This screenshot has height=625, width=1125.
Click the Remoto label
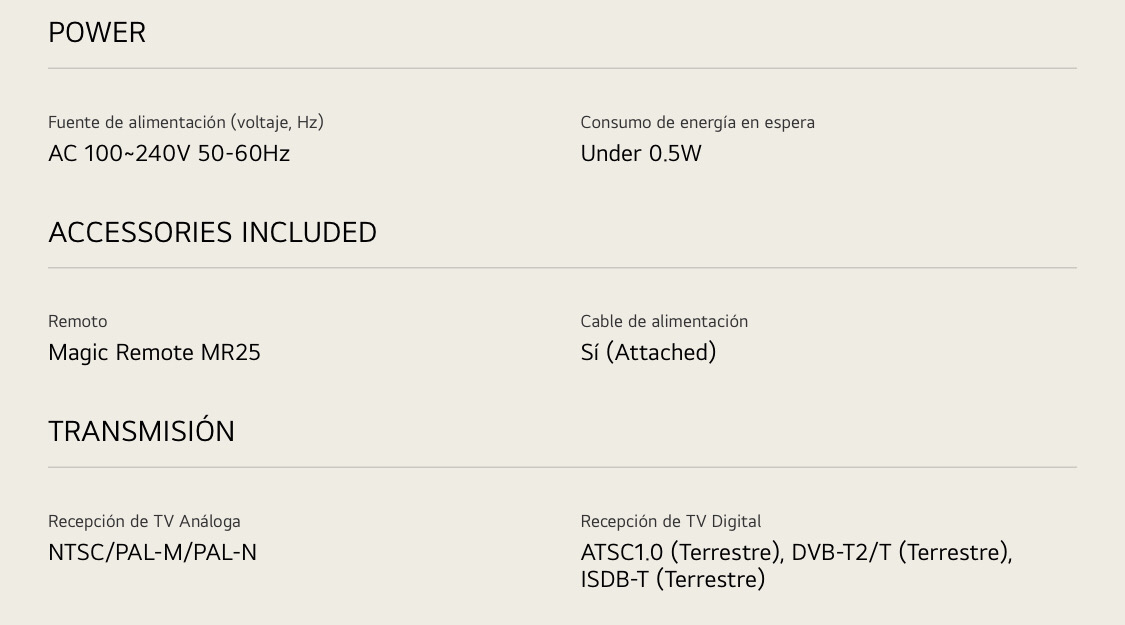[x=77, y=321]
